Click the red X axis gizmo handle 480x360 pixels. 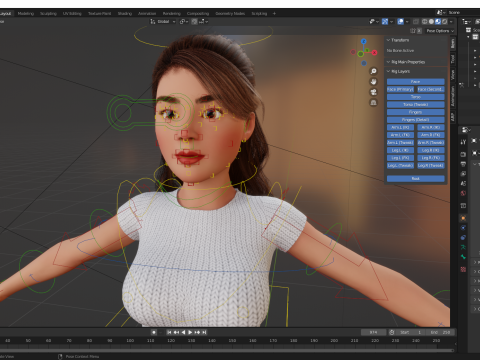click(x=375, y=52)
